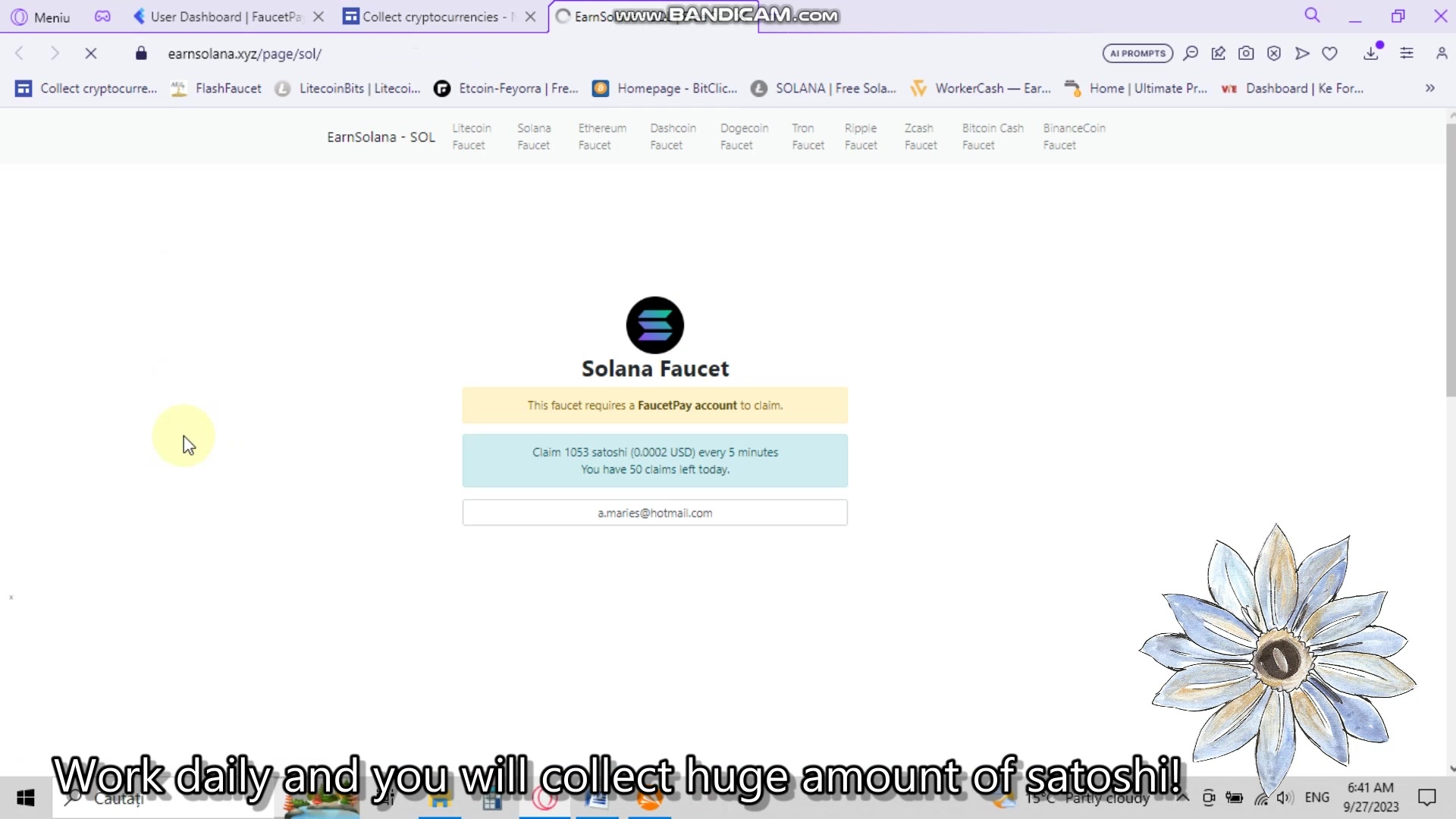Click the email address input field
The image size is (1456, 819).
pos(655,513)
